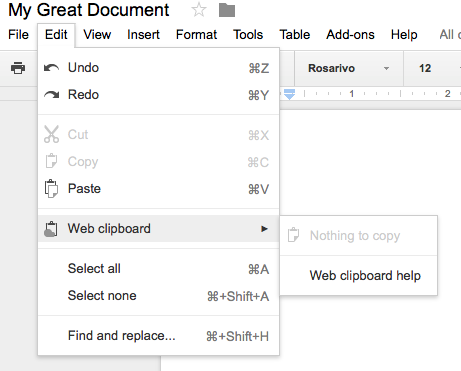The height and width of the screenshot is (371, 461).
Task: Click the My Great Document title
Action: pyautogui.click(x=89, y=10)
